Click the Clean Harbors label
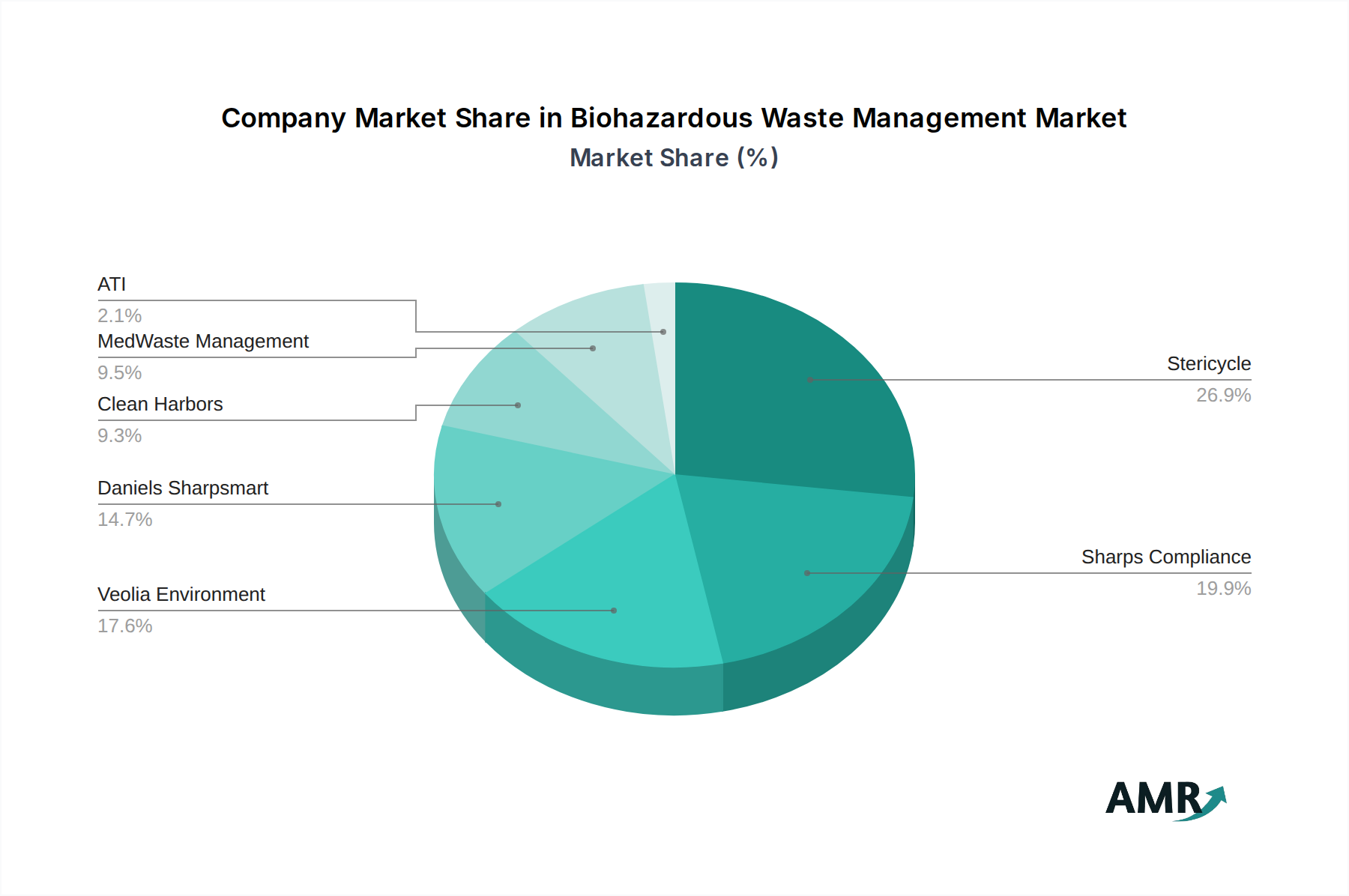Image resolution: width=1349 pixels, height=896 pixels. click(160, 405)
